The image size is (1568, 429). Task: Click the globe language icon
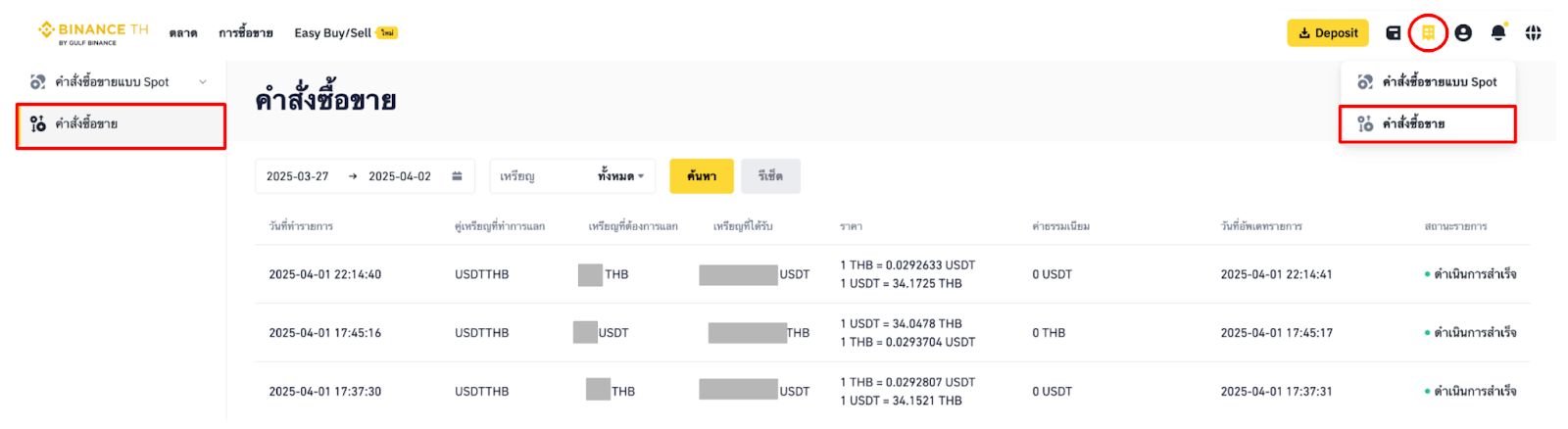pyautogui.click(x=1534, y=33)
